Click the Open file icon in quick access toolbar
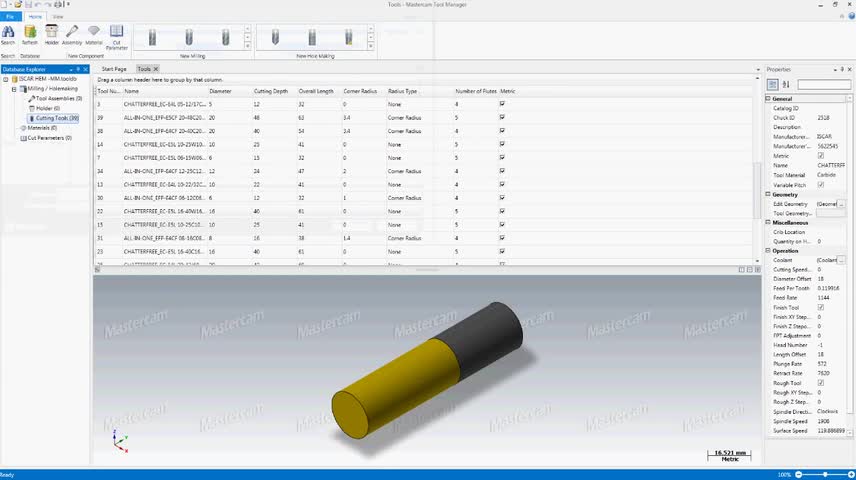 pos(18,4)
